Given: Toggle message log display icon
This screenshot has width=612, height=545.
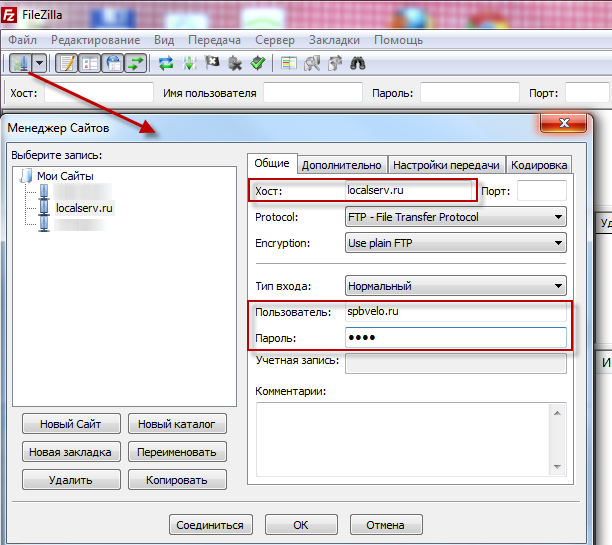Looking at the screenshot, I should point(67,63).
